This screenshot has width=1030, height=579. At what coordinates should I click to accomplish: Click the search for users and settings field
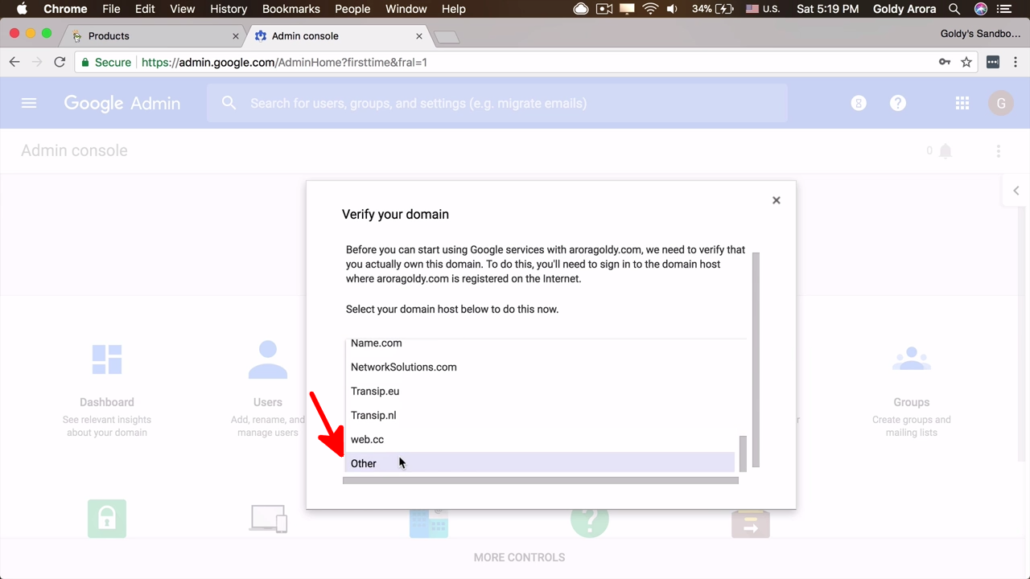(497, 103)
